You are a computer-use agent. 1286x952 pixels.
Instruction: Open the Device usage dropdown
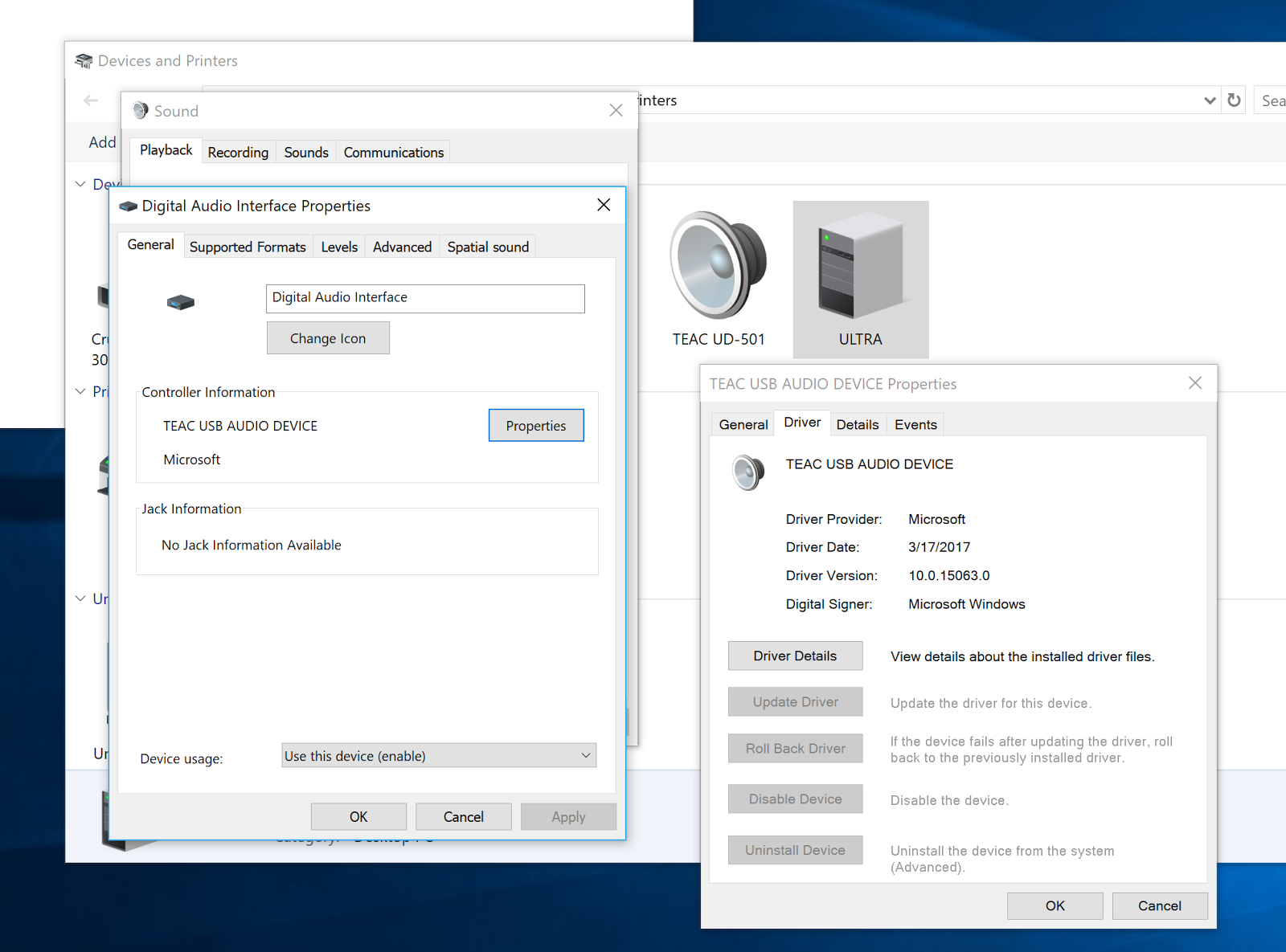pyautogui.click(x=439, y=755)
